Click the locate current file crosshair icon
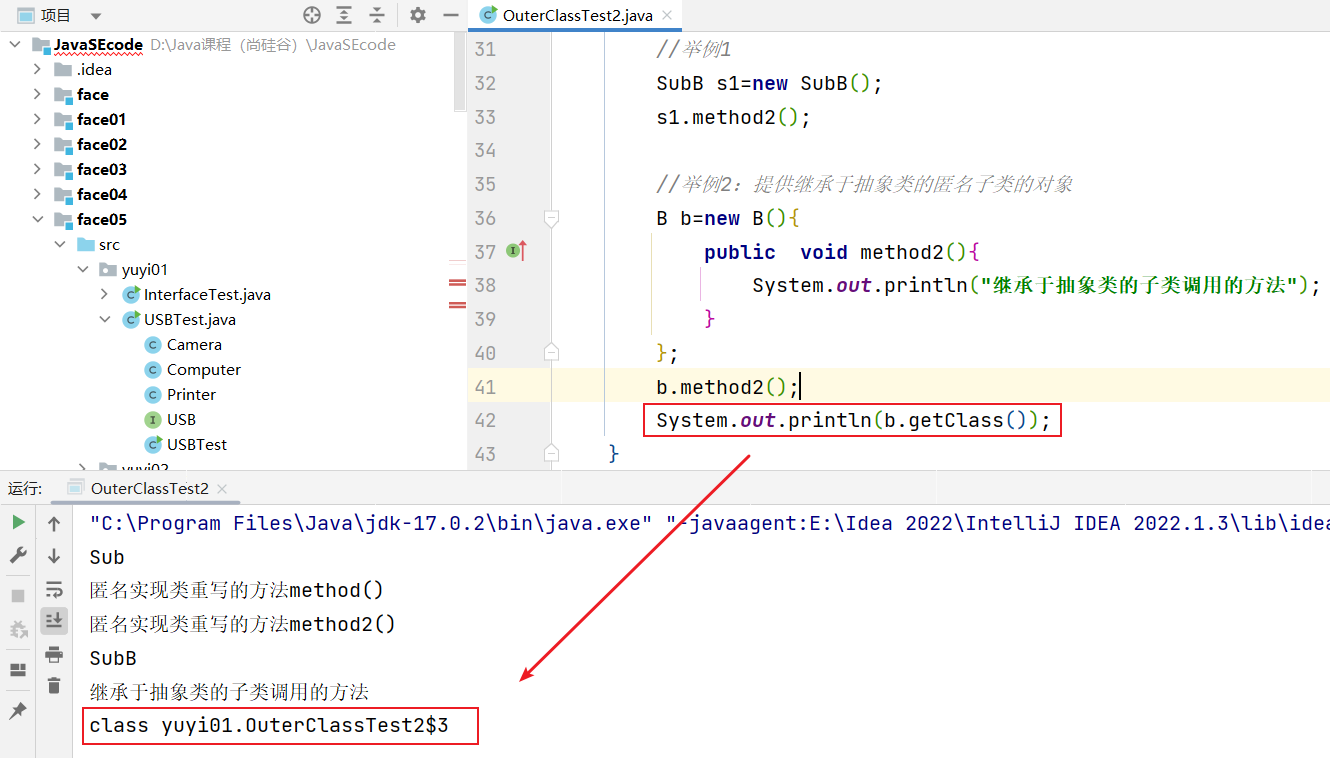Screen dimensions: 1330x758 (x=312, y=15)
